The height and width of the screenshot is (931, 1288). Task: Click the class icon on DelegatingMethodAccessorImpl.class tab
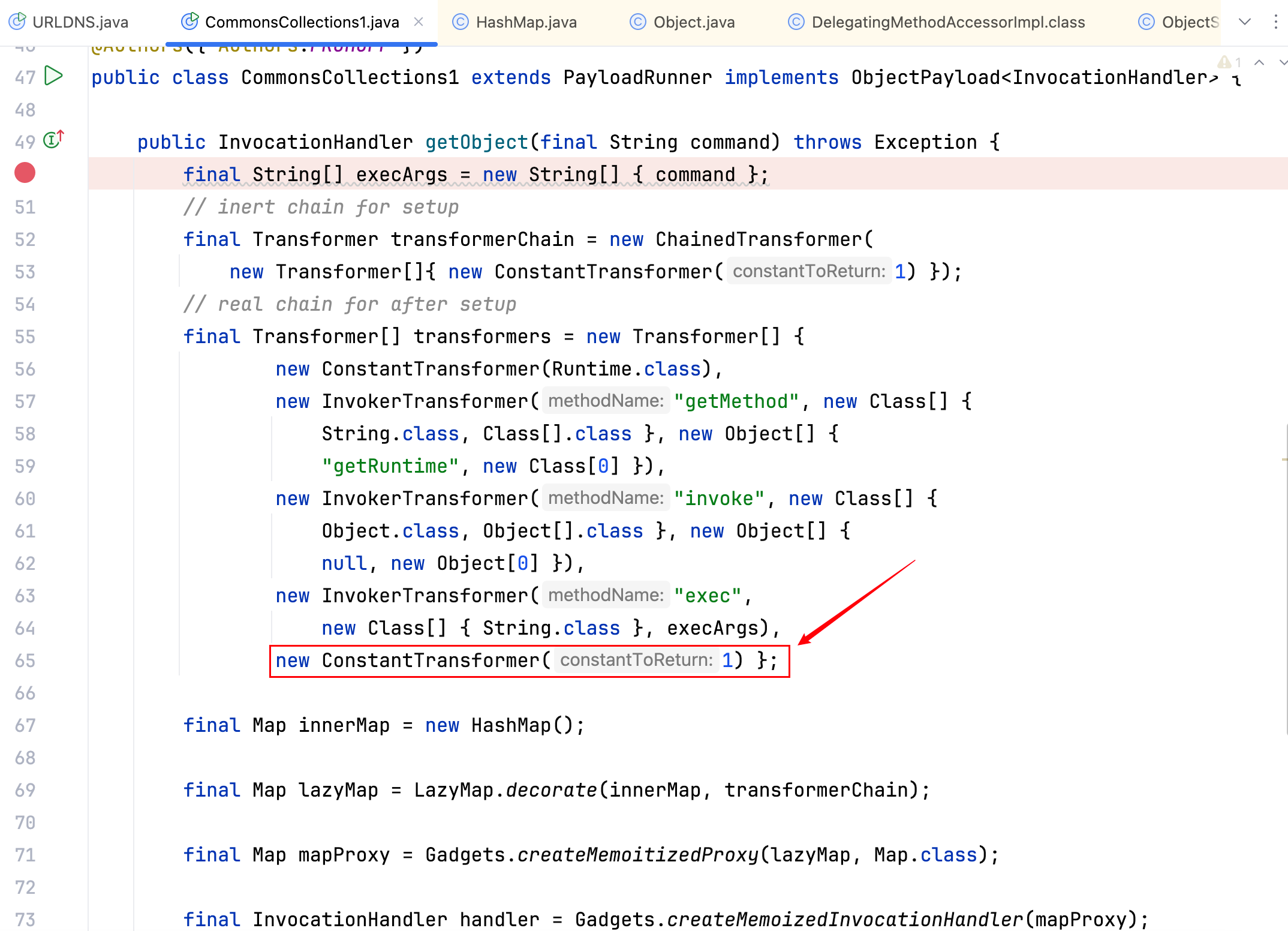pos(796,22)
